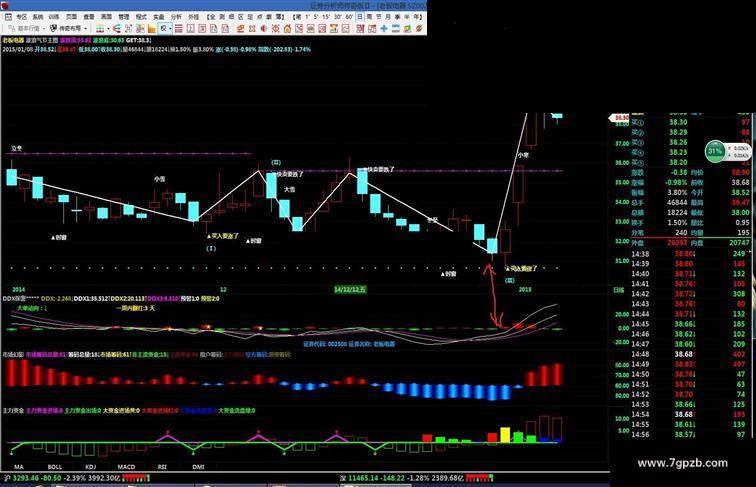Switch to the RSI indicator tab

[x=162, y=467]
